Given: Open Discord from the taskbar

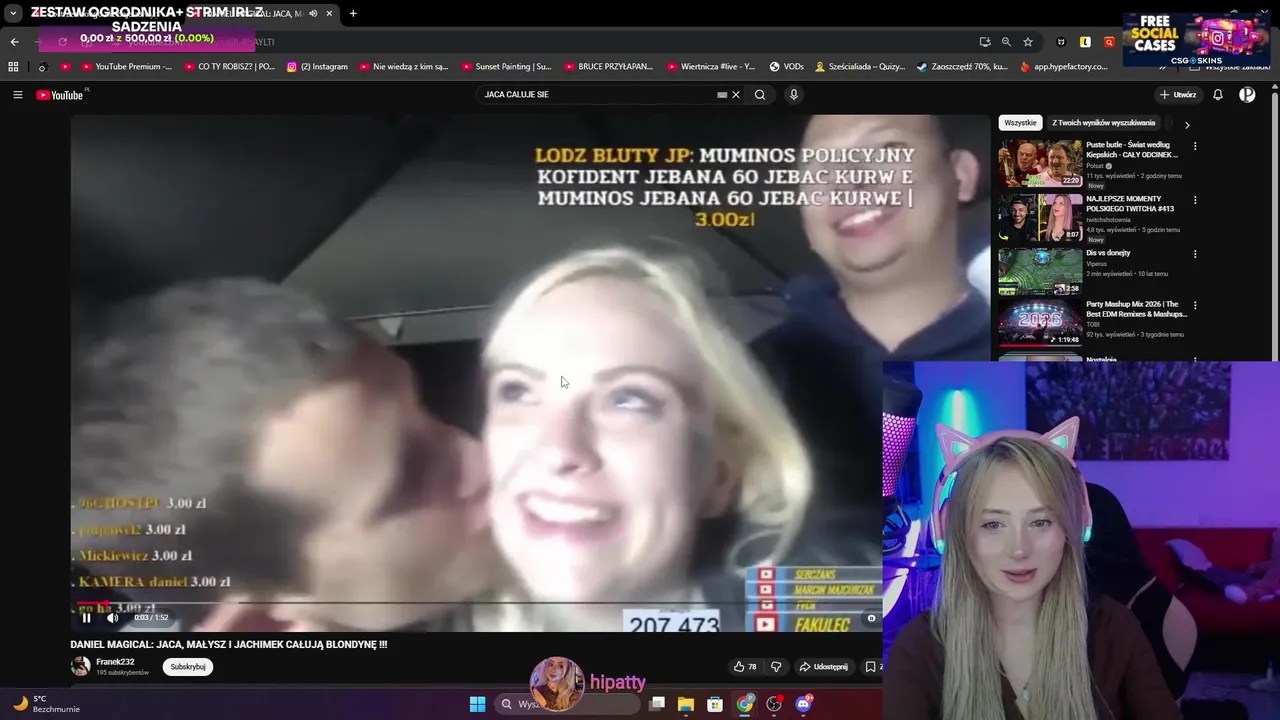Looking at the screenshot, I should pos(803,704).
